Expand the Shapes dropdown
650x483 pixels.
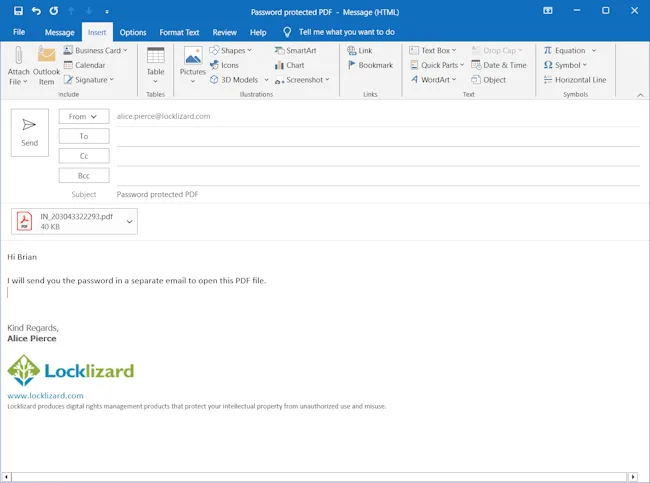pos(231,50)
